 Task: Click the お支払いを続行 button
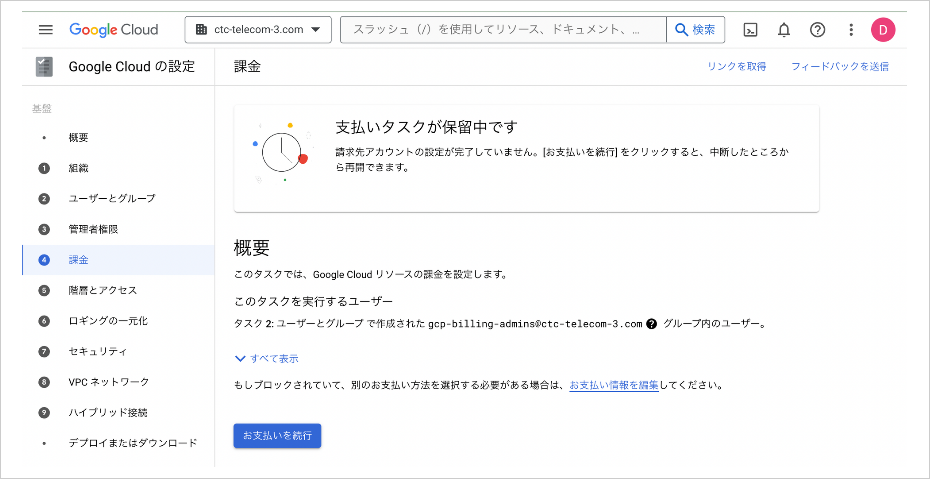[x=278, y=436]
